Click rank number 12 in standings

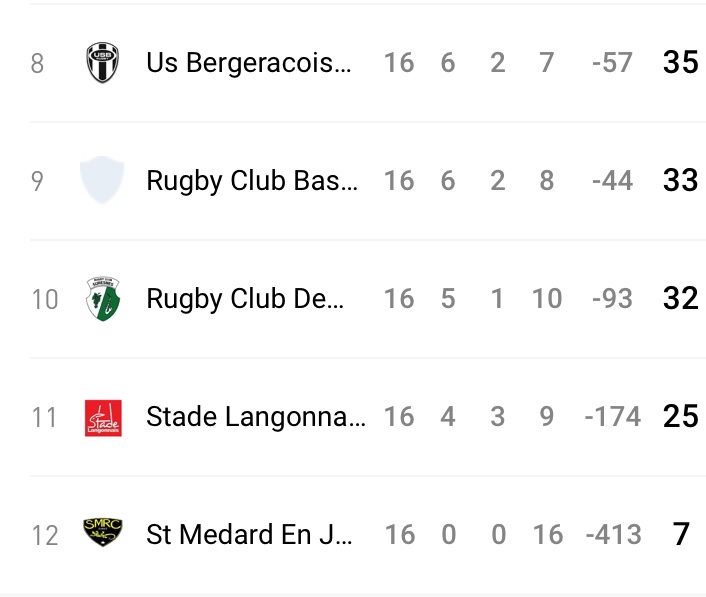pyautogui.click(x=45, y=536)
